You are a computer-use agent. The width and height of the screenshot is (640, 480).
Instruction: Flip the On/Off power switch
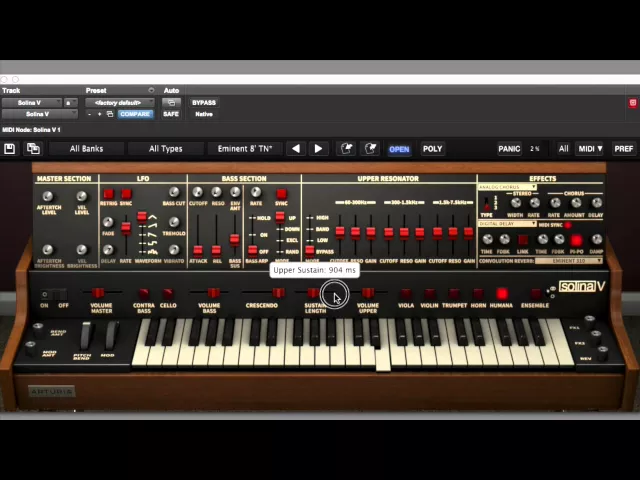tap(54, 294)
